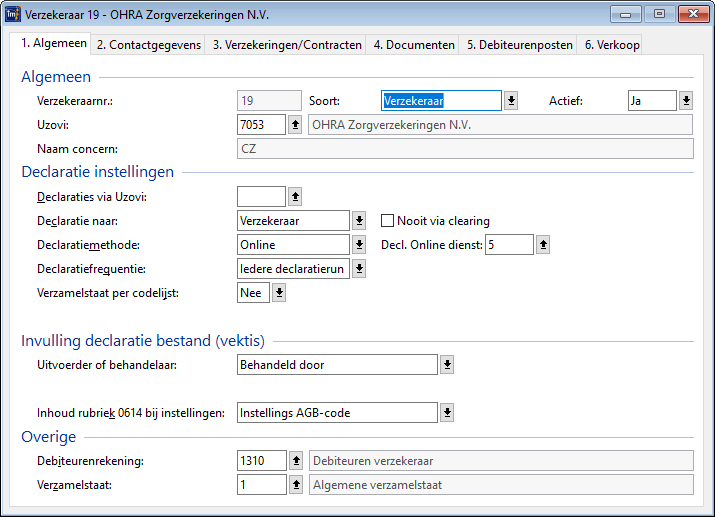715x517 pixels.
Task: Click the Invulling declaratie bestand (vektis) heading
Action: coord(143,341)
